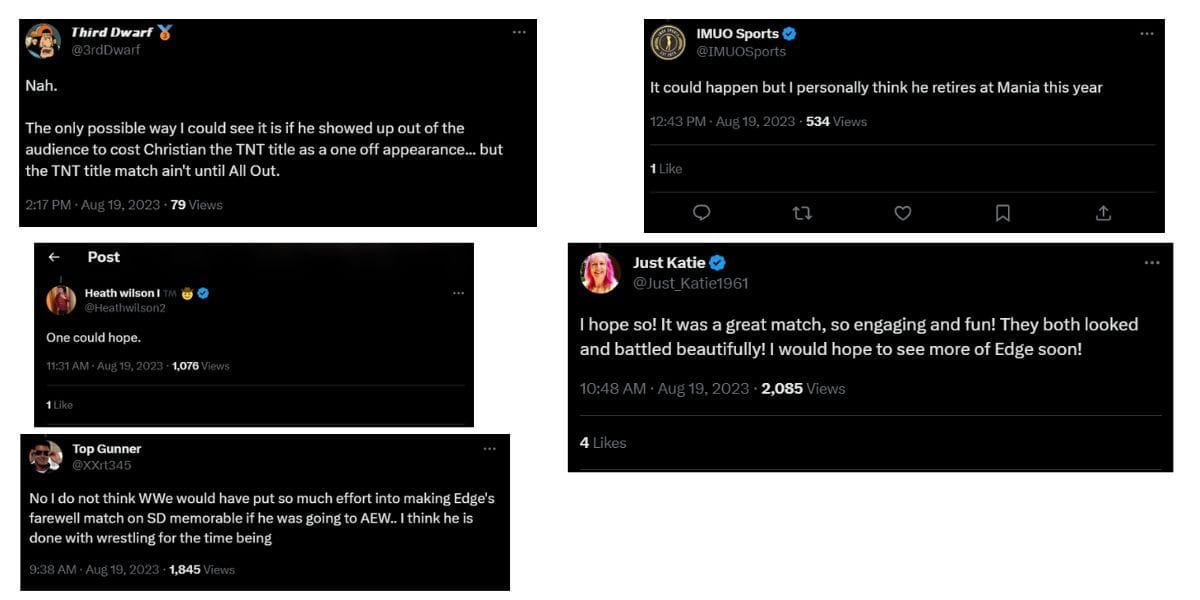Select the verified badge next to Just Katie

click(716, 262)
